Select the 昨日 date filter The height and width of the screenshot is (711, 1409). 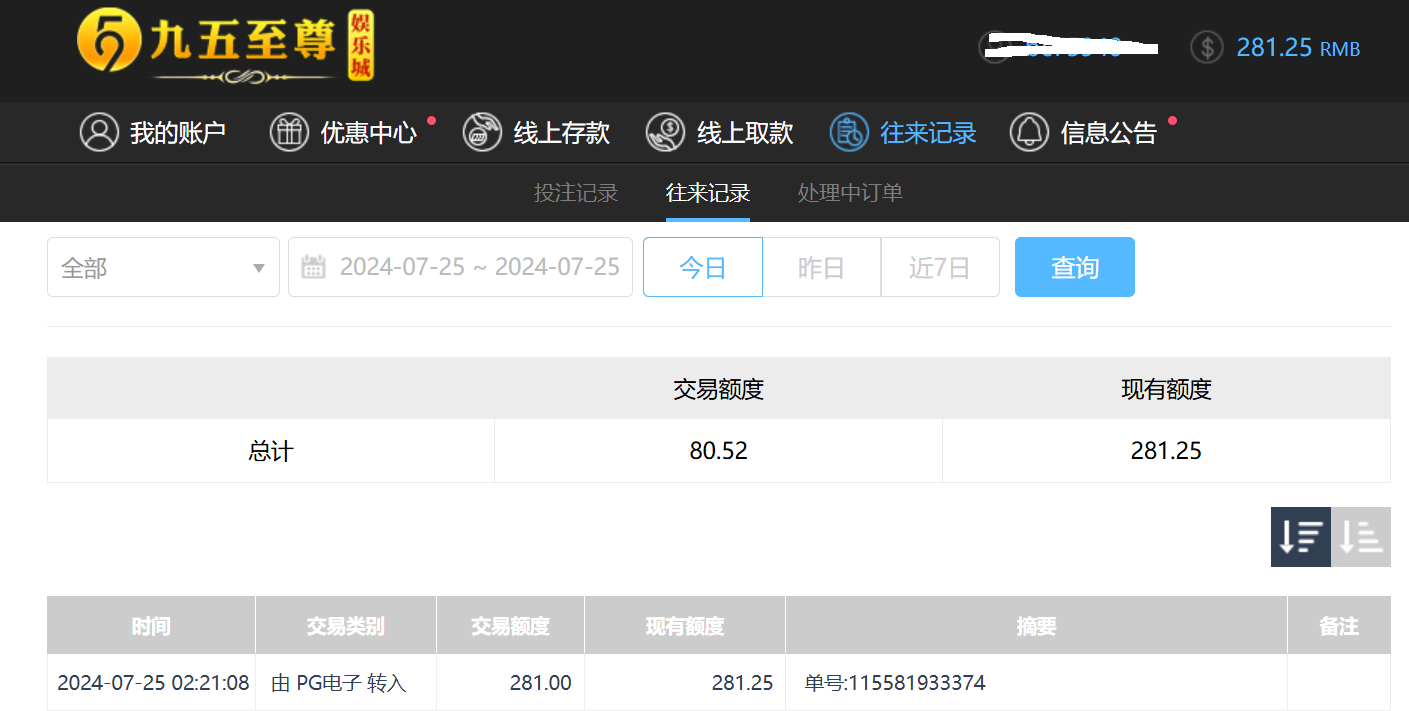coord(822,267)
